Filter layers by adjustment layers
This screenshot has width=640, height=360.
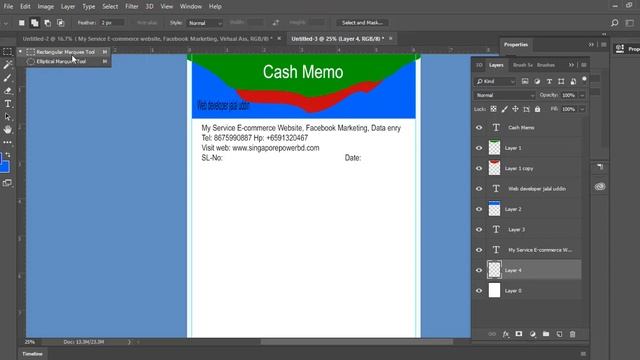point(537,81)
